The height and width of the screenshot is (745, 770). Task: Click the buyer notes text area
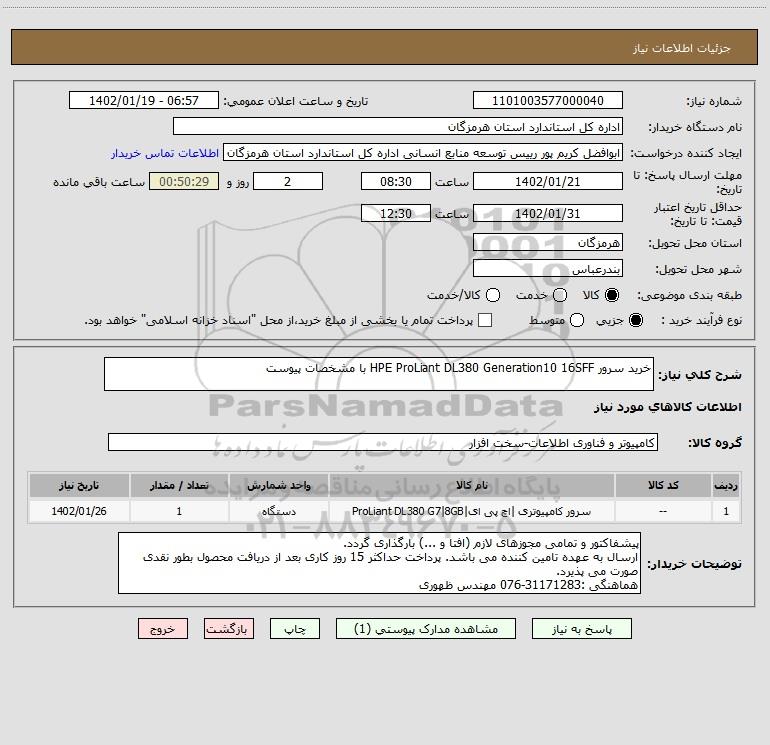379,563
